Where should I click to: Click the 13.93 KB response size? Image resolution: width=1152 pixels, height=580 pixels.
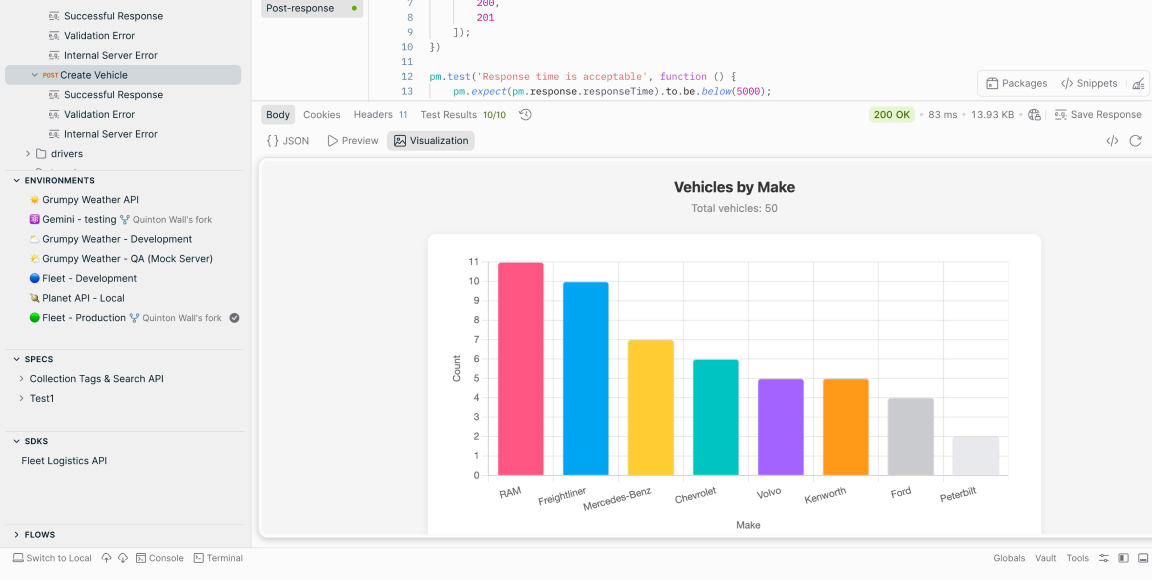tap(993, 115)
